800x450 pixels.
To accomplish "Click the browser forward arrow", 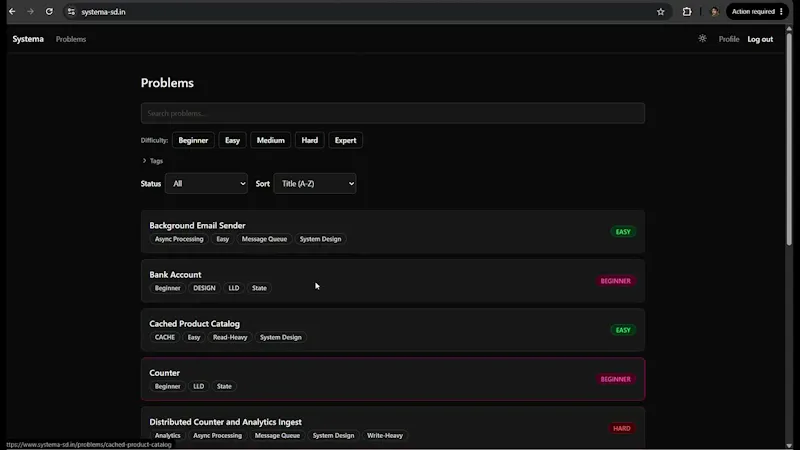I will coord(31,11).
